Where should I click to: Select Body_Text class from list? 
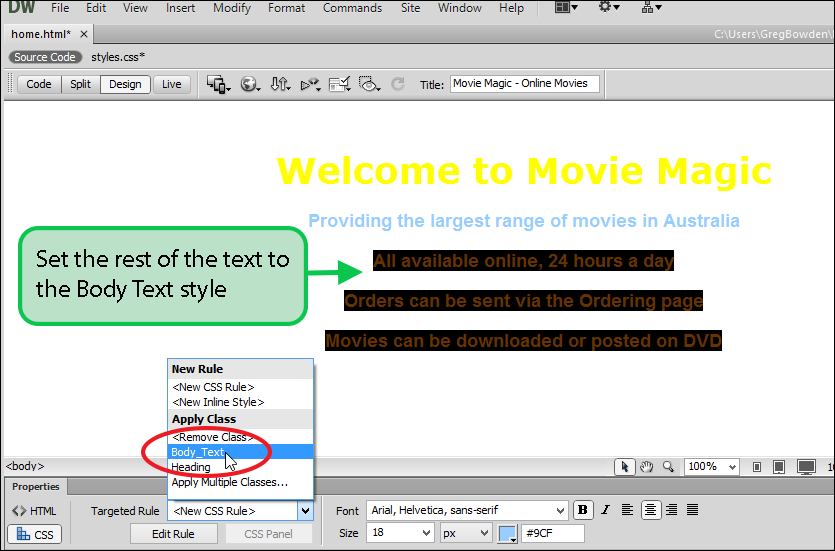[240, 452]
